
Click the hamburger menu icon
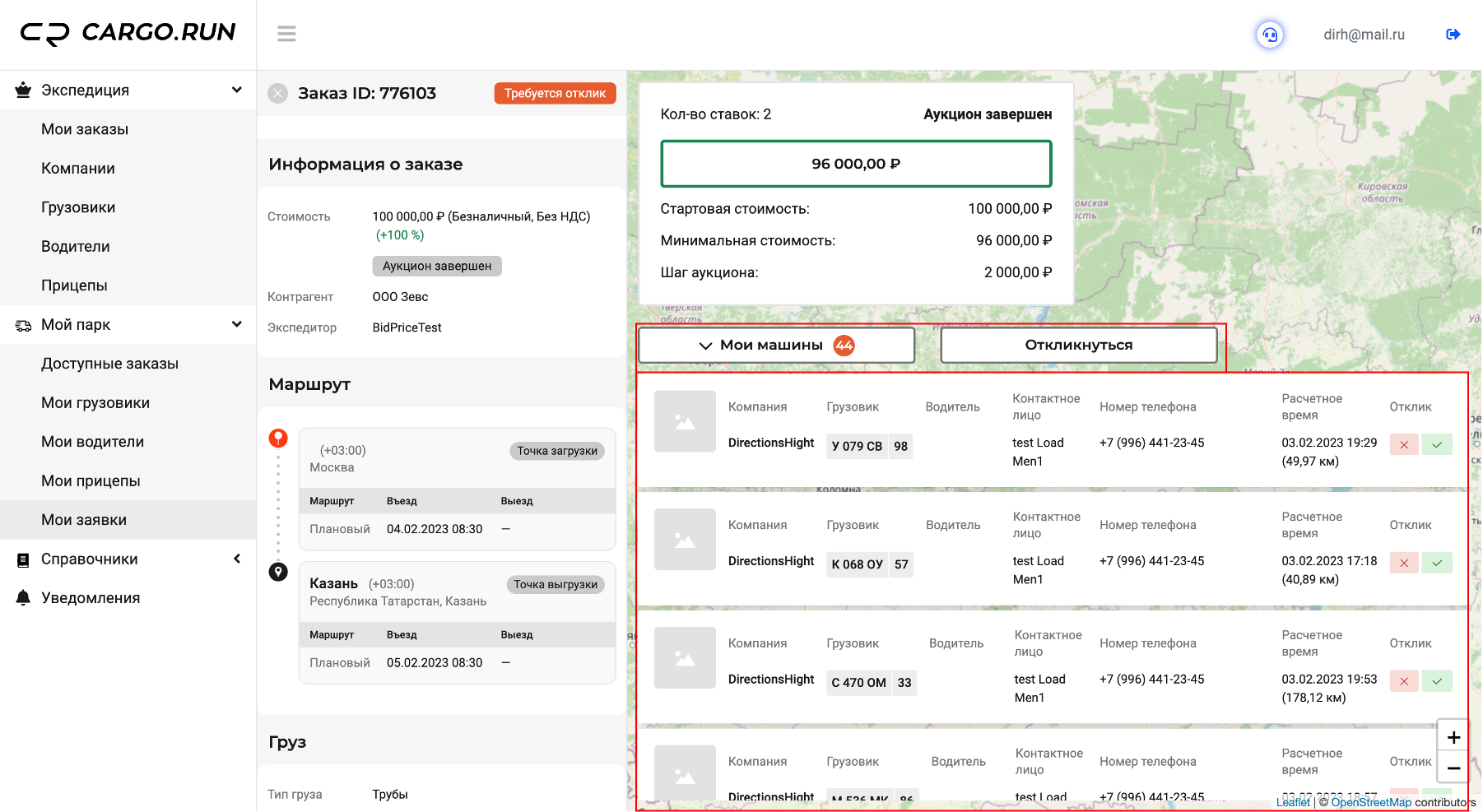tap(286, 34)
